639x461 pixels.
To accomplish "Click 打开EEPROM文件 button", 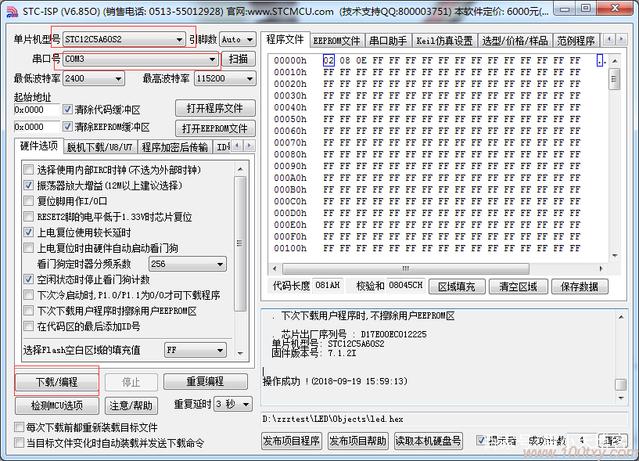I will [215, 128].
